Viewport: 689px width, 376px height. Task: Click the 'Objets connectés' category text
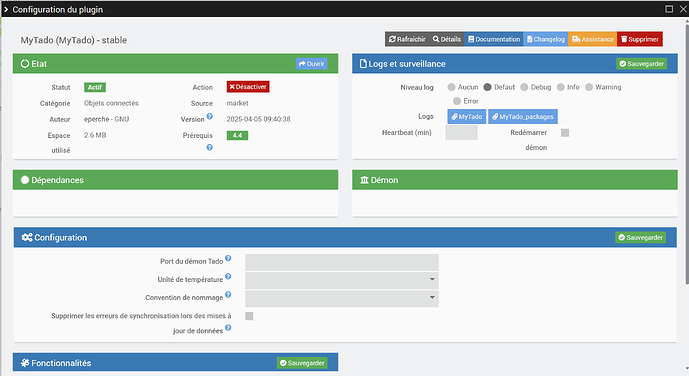pyautogui.click(x=111, y=103)
